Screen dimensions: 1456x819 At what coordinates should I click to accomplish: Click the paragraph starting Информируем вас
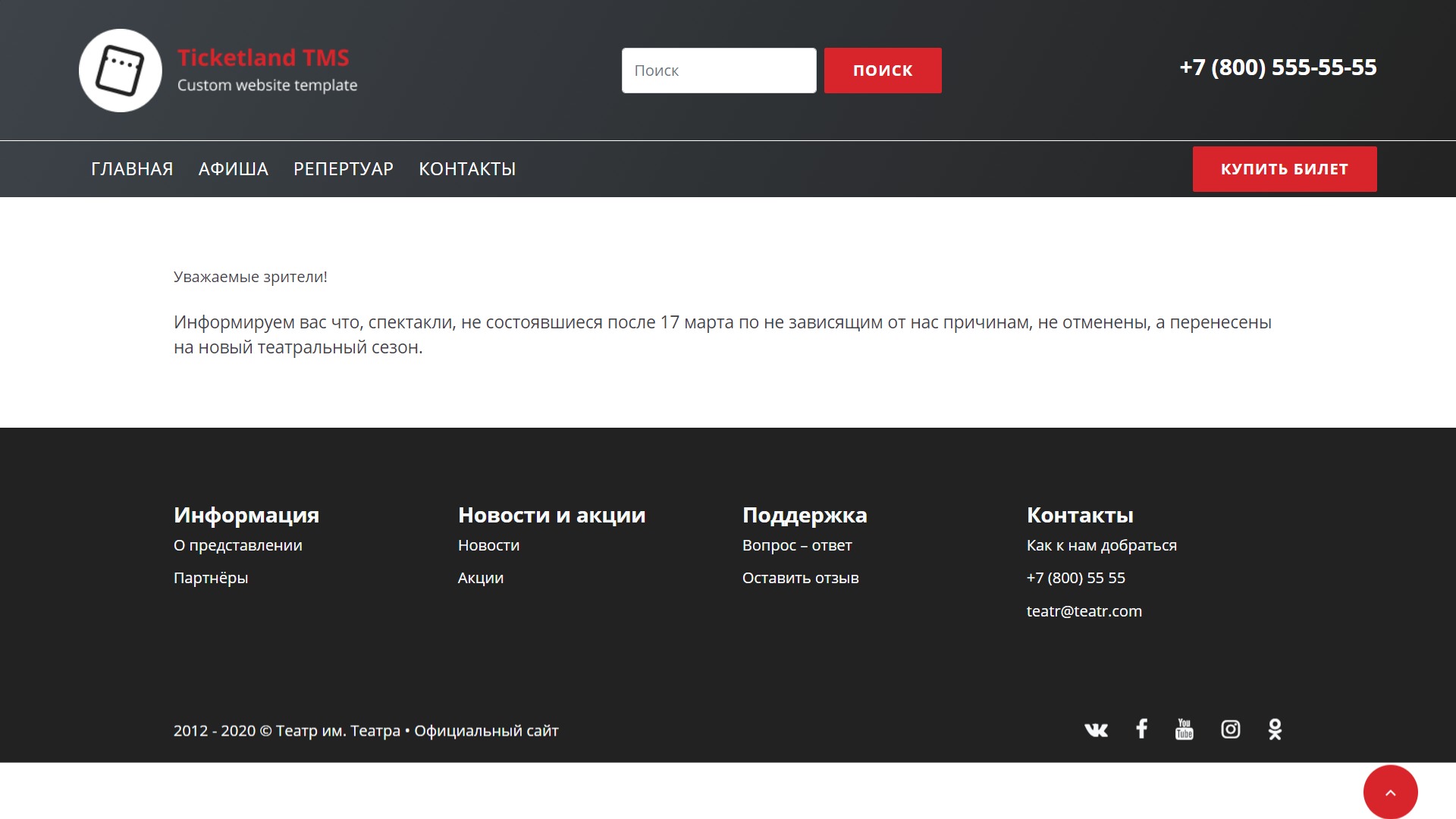[x=723, y=334]
